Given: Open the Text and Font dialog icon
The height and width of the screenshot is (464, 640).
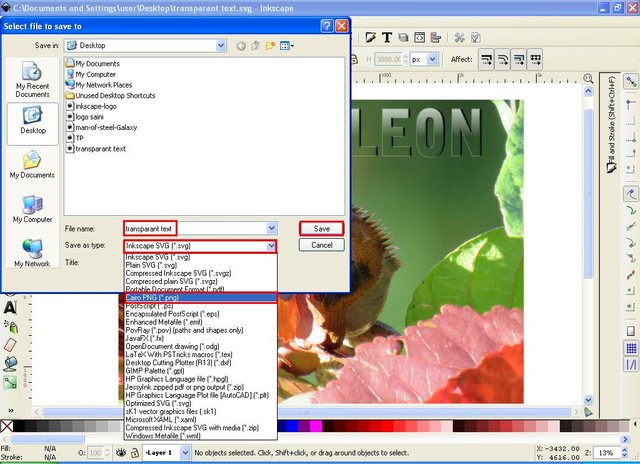Looking at the screenshot, I should [x=387, y=38].
